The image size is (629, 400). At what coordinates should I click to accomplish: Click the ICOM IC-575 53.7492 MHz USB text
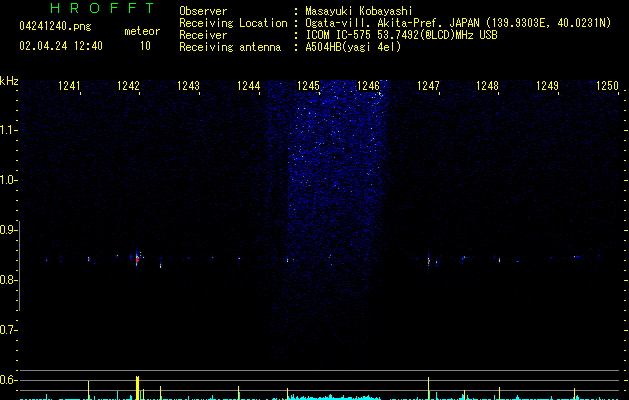(401, 35)
